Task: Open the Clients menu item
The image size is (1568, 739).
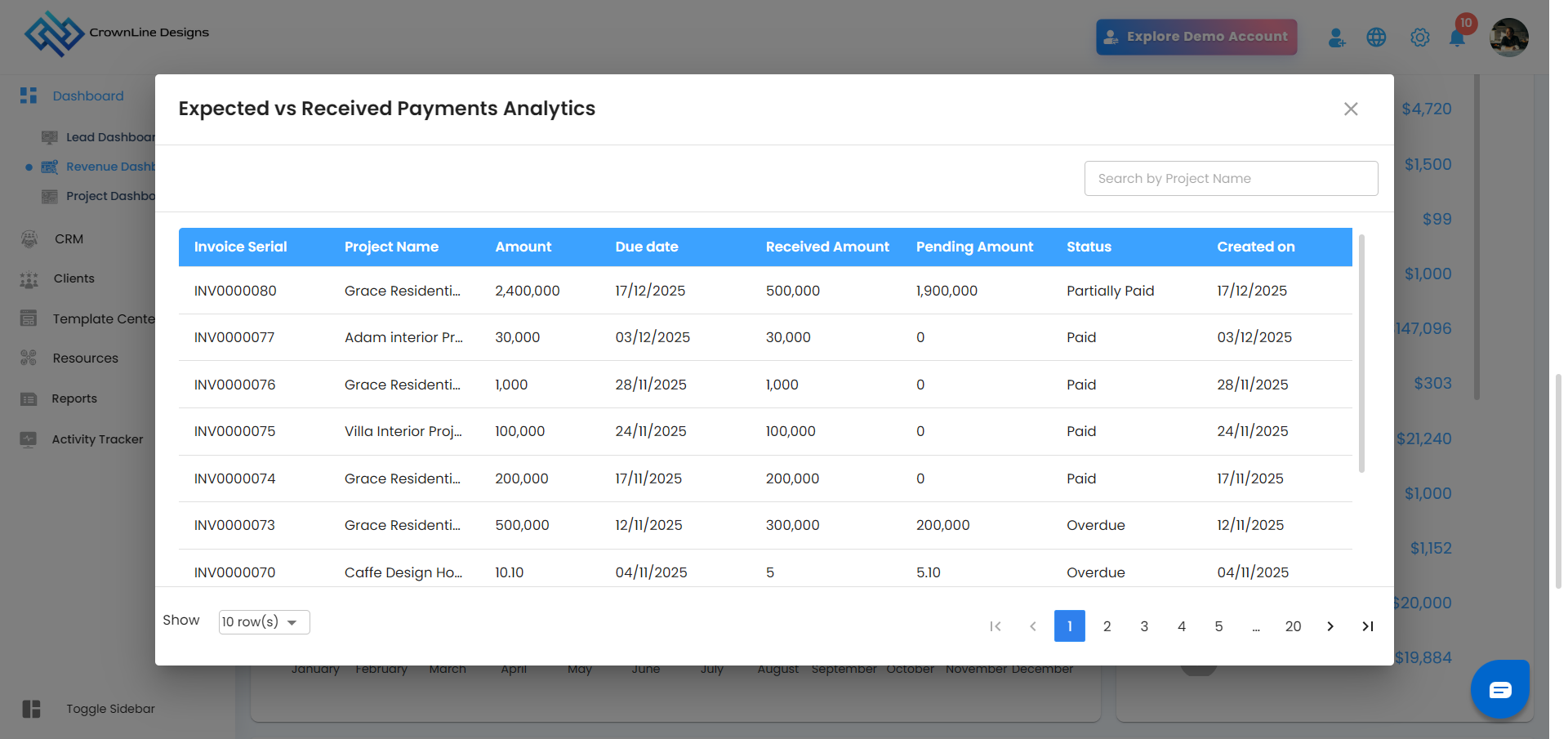Action: 74,278
